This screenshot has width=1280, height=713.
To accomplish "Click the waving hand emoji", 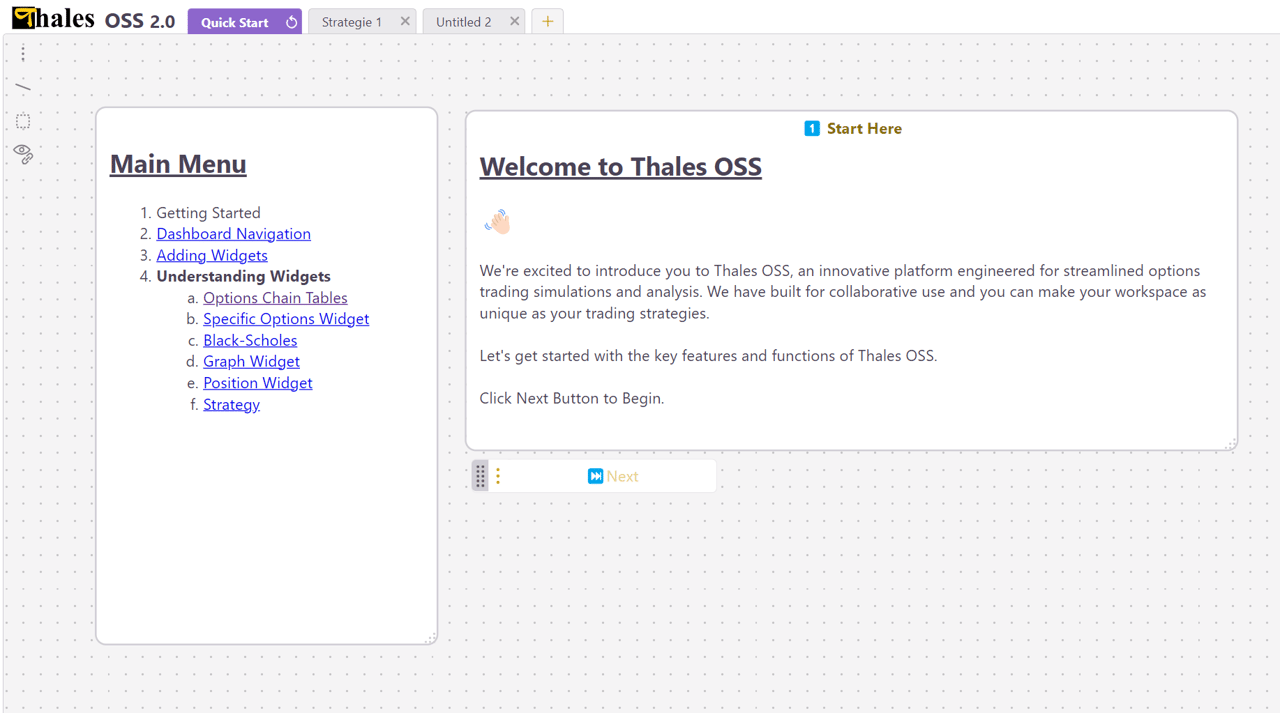I will [x=497, y=221].
